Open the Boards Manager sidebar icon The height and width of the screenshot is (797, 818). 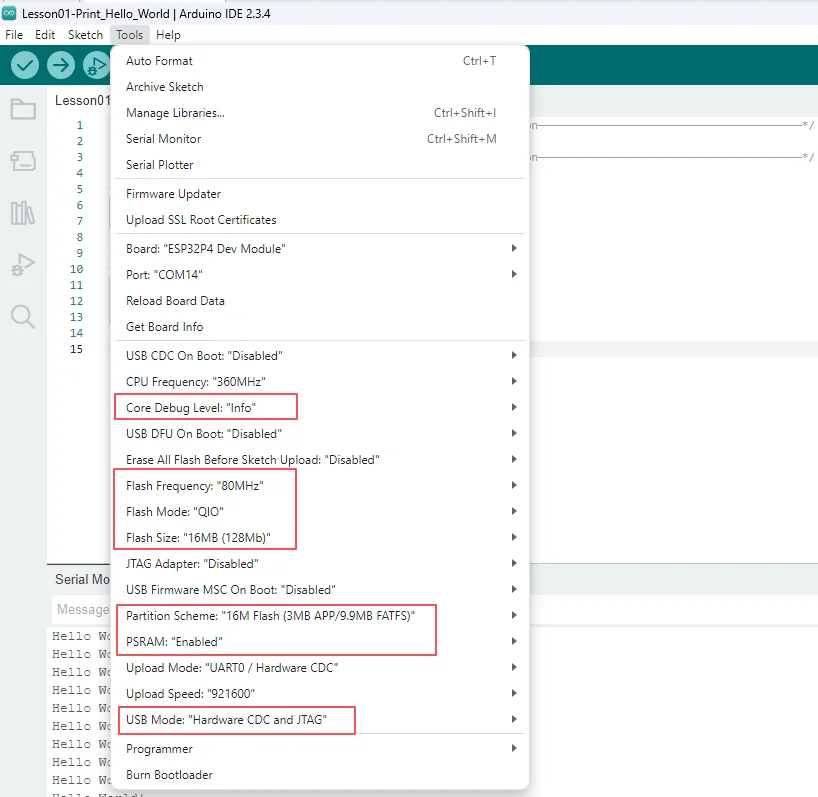[23, 161]
